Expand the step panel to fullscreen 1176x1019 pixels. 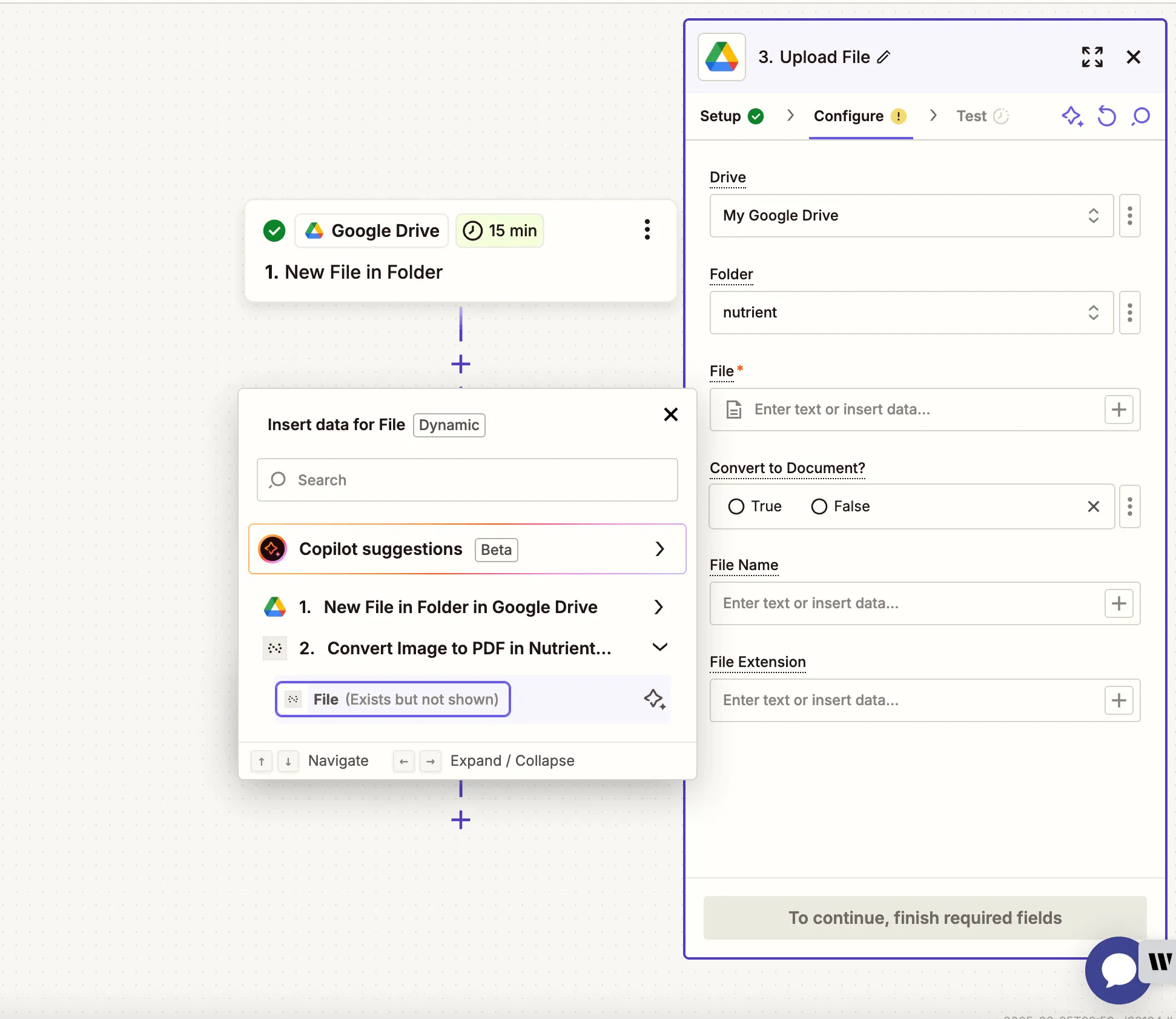pyautogui.click(x=1092, y=57)
